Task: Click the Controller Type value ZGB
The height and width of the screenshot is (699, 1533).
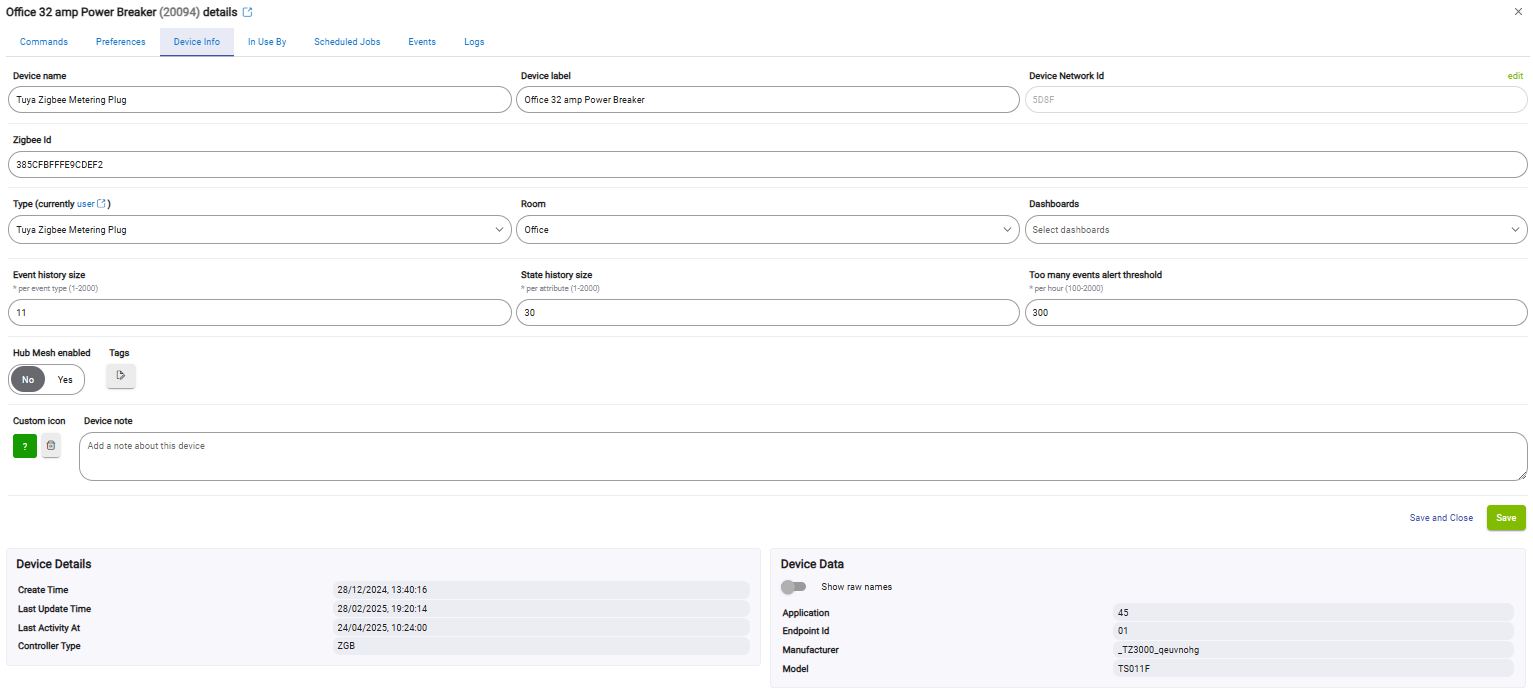Action: tap(541, 646)
